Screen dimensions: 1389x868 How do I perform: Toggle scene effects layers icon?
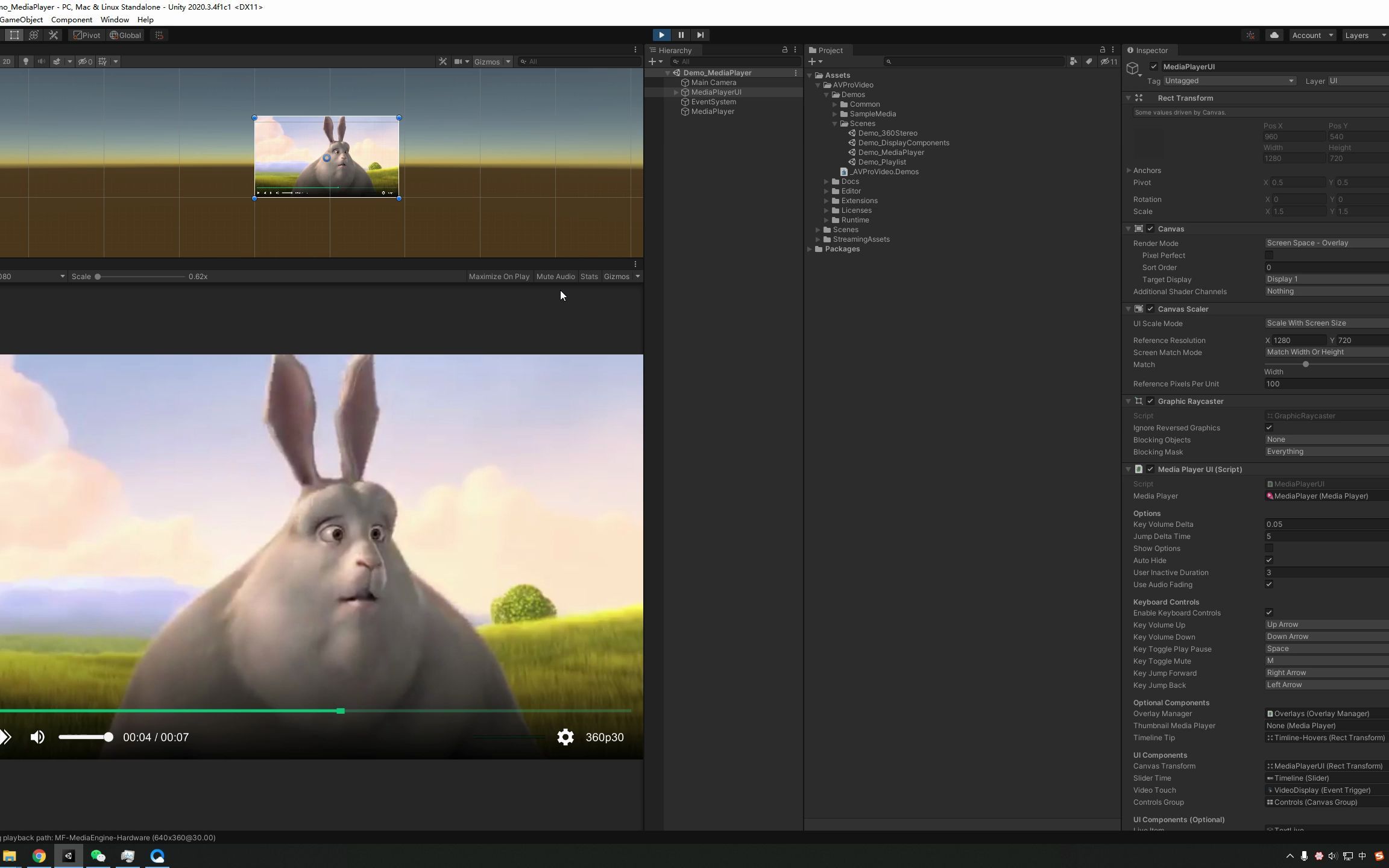click(57, 61)
